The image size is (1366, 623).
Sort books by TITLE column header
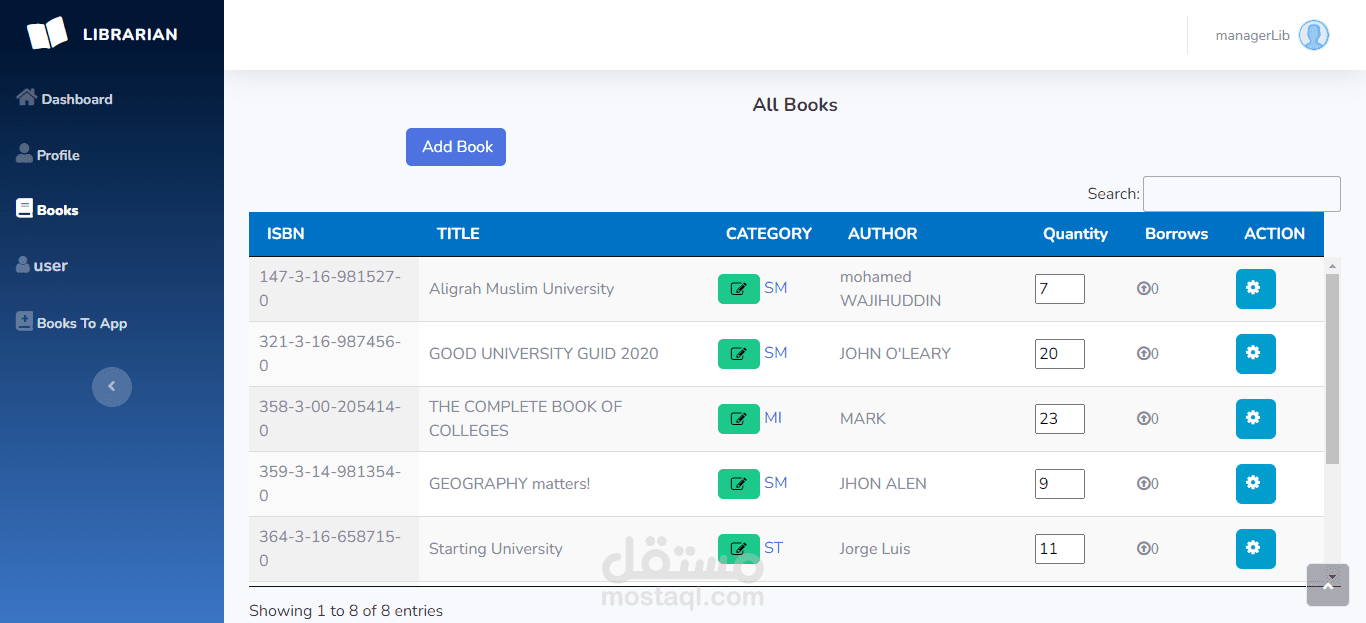pos(458,234)
